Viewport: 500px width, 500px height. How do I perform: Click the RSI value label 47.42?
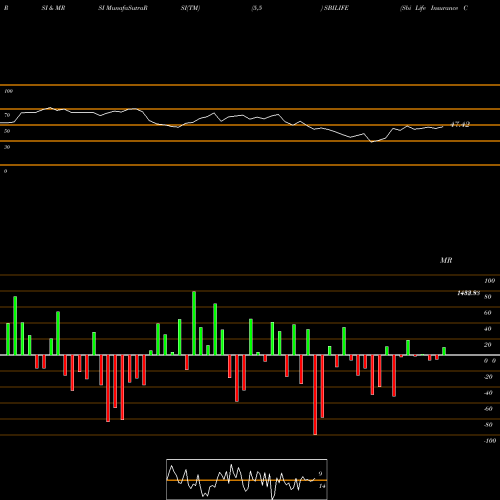(x=460, y=124)
